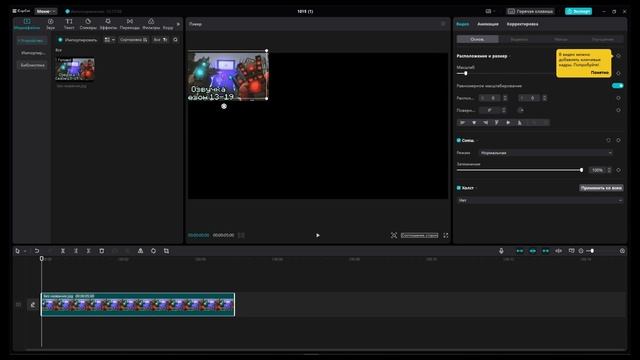Select Import (Импортир...) in the media sidebar
Viewport: 640px width, 360px height.
32,53
